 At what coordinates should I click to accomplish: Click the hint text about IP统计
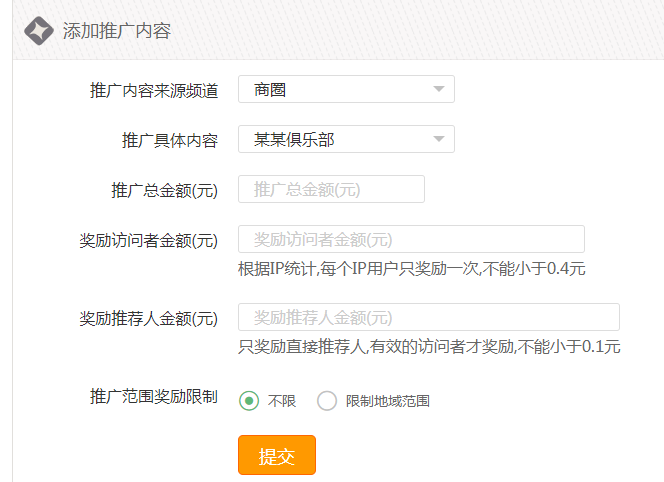[411, 268]
